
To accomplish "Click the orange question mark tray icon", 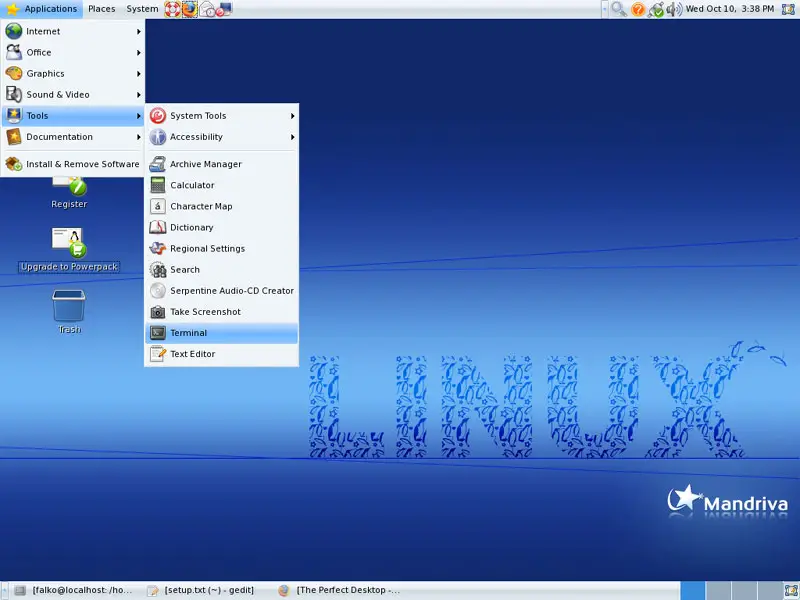I will pos(638,9).
